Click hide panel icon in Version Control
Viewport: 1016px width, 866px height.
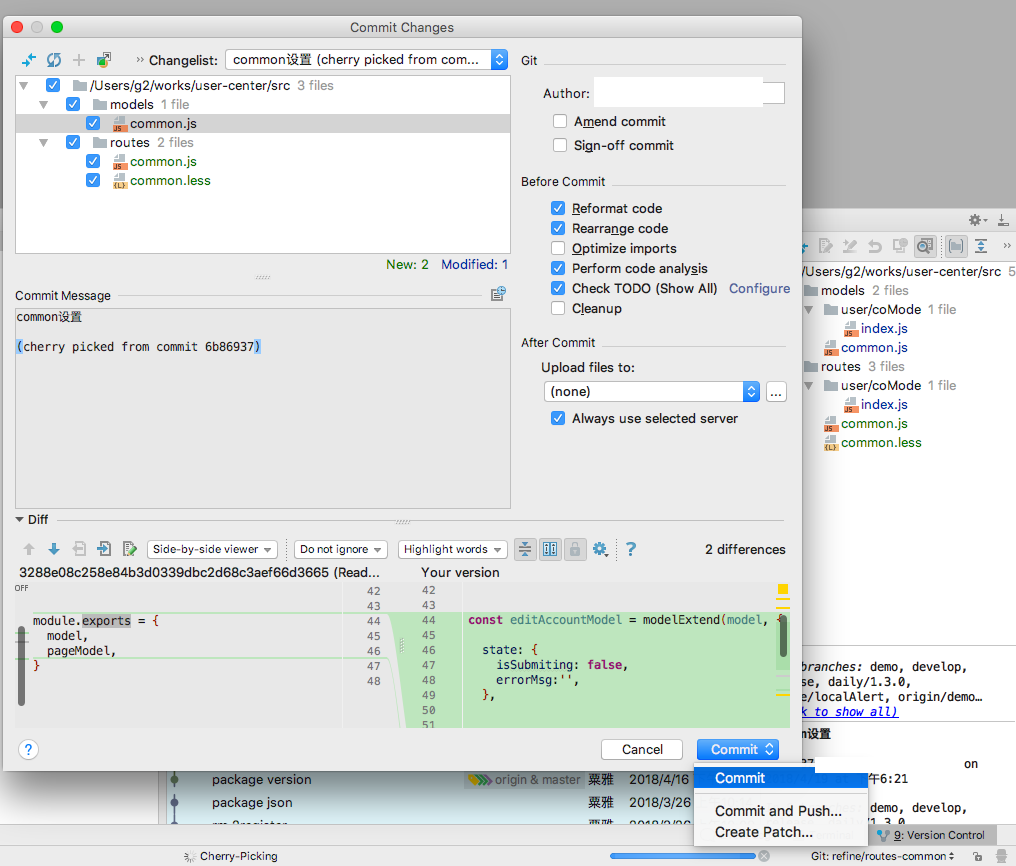(1003, 220)
